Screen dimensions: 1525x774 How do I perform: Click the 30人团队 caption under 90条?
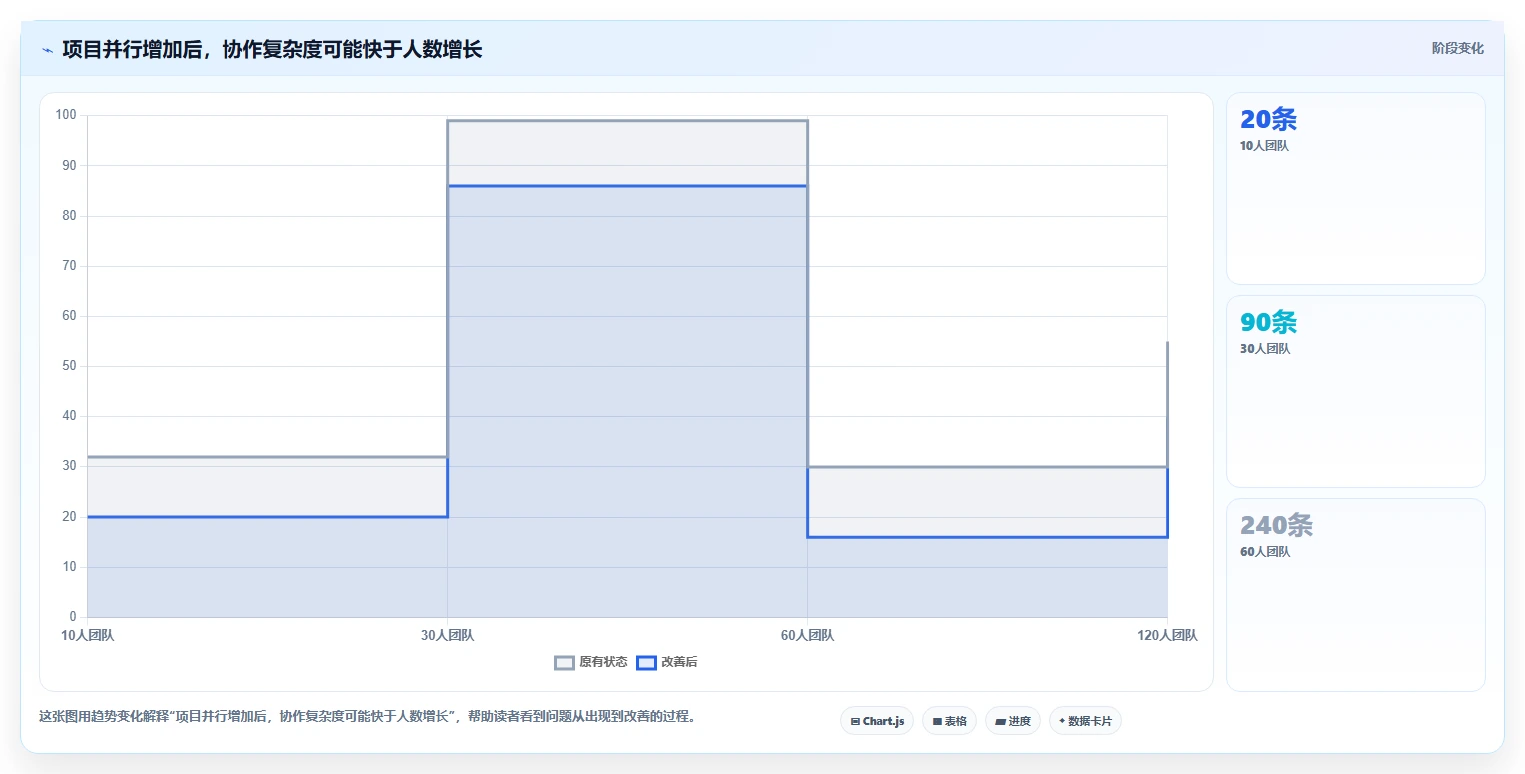point(1265,349)
